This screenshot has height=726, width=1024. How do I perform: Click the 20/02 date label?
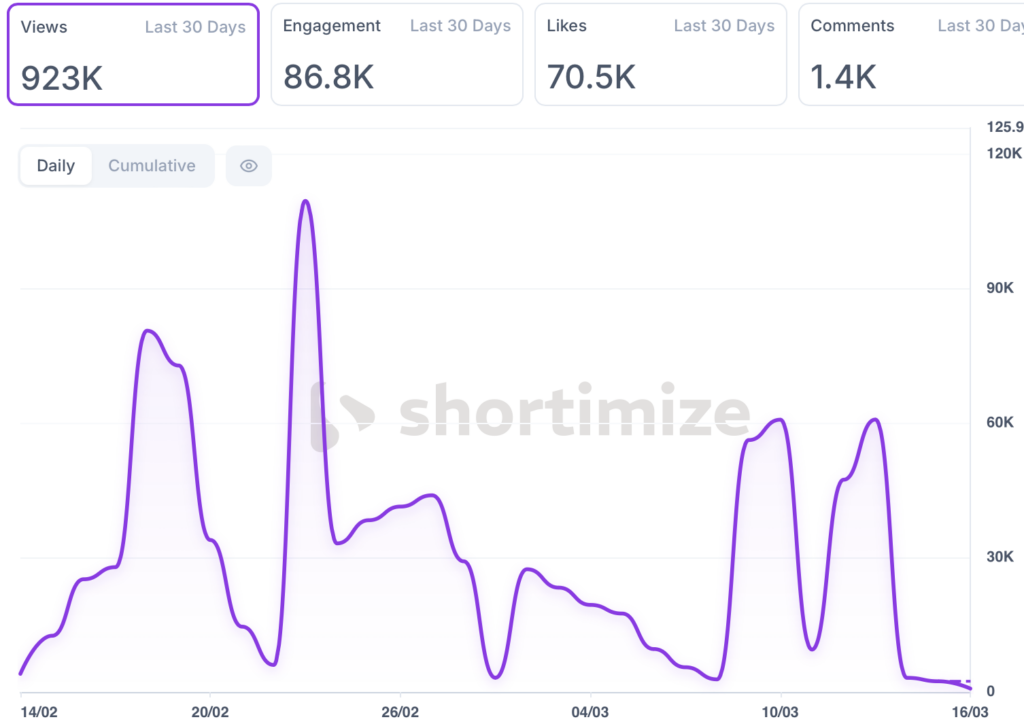[209, 712]
